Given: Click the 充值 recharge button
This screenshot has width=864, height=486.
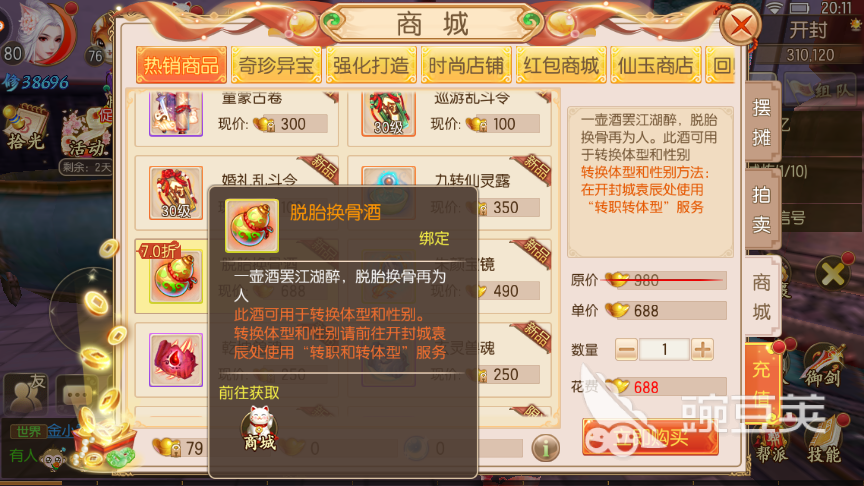Looking at the screenshot, I should click(763, 380).
